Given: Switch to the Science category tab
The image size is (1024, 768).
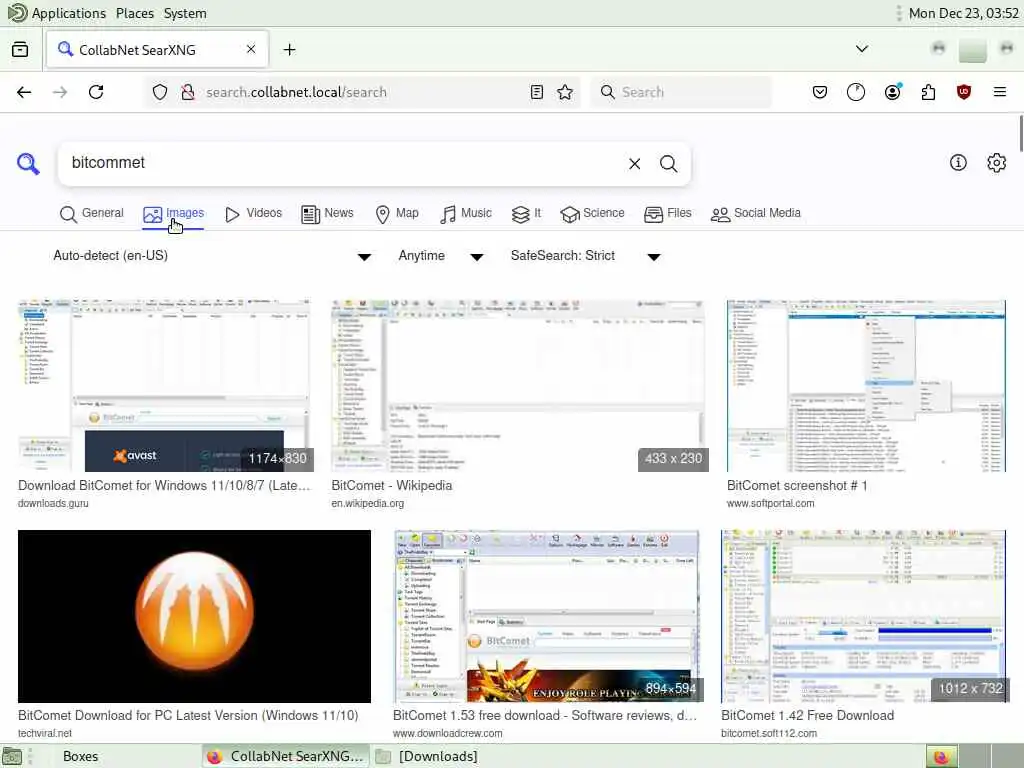Looking at the screenshot, I should coord(592,214).
